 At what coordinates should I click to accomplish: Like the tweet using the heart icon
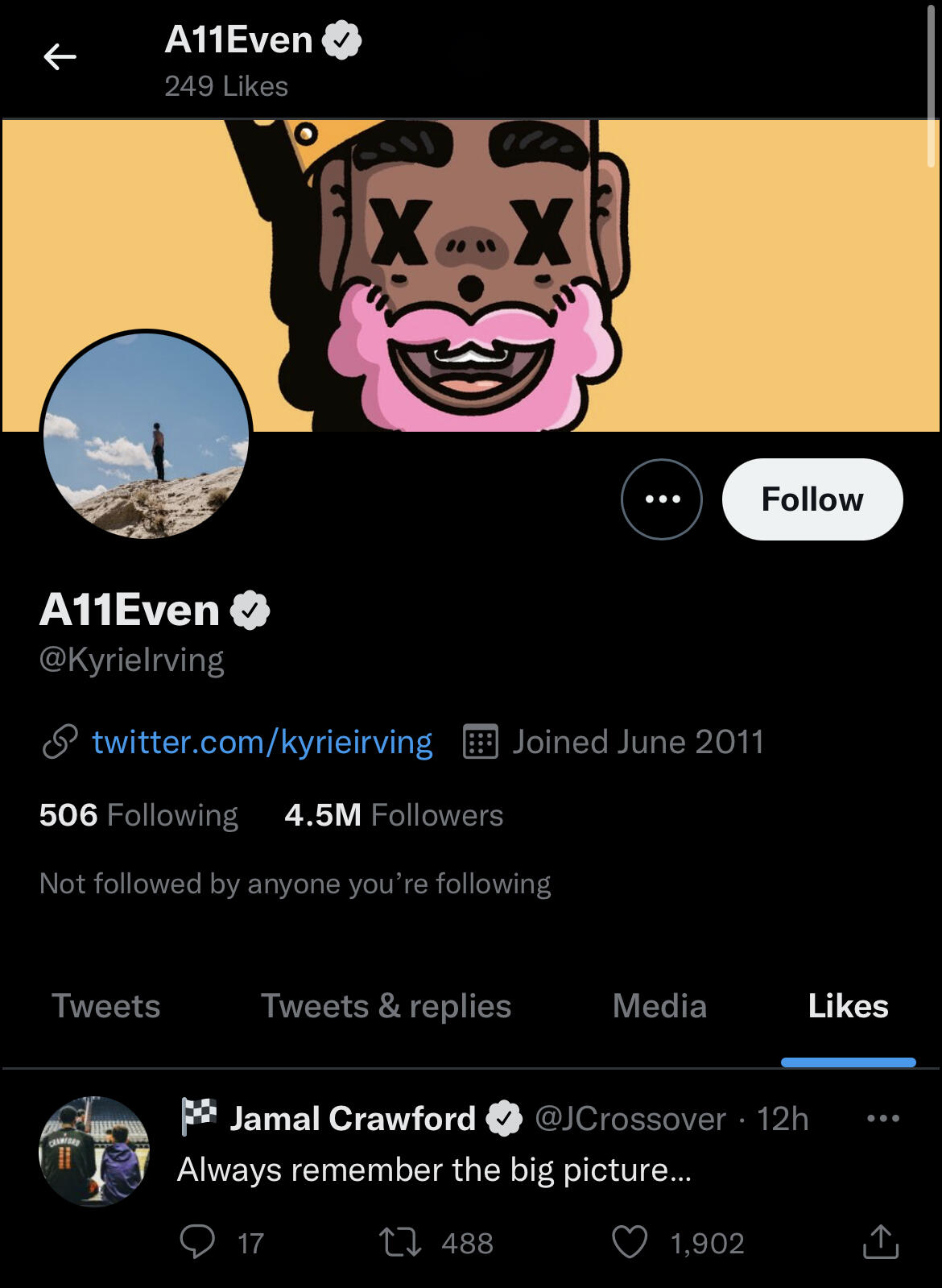[x=630, y=1241]
